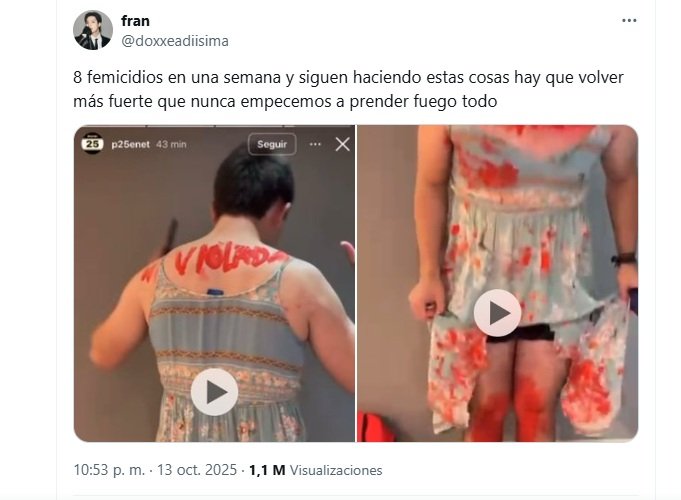681x500 pixels.
Task: Click the p25enet account logo
Action: [93, 144]
